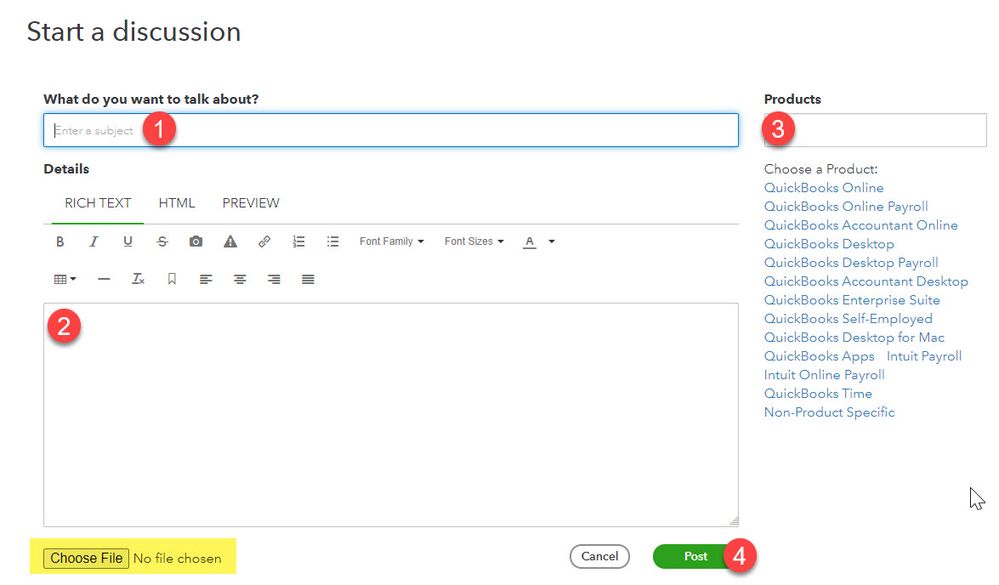This screenshot has height=585, width=999.
Task: Choose QuickBooks Desktop for Mac
Action: 854,337
